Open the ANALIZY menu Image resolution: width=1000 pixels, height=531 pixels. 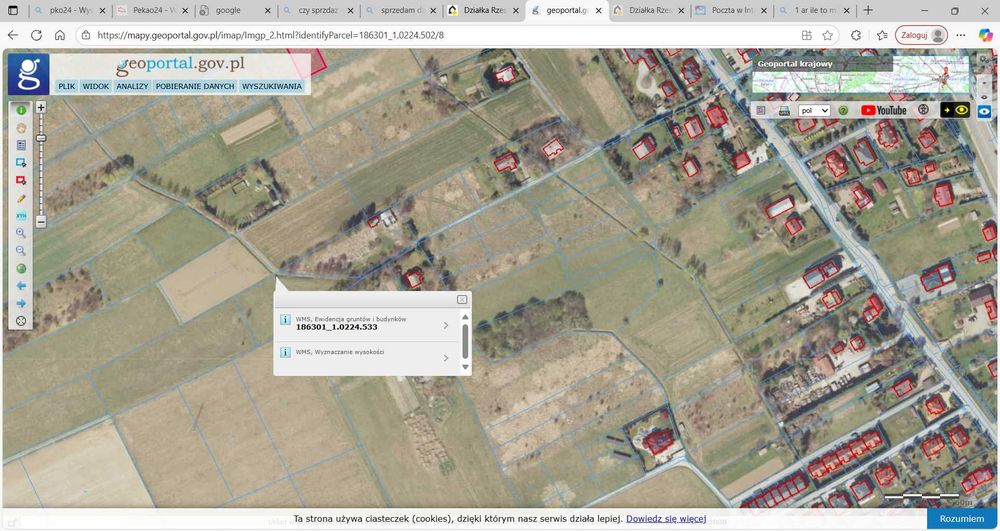pyautogui.click(x=132, y=86)
